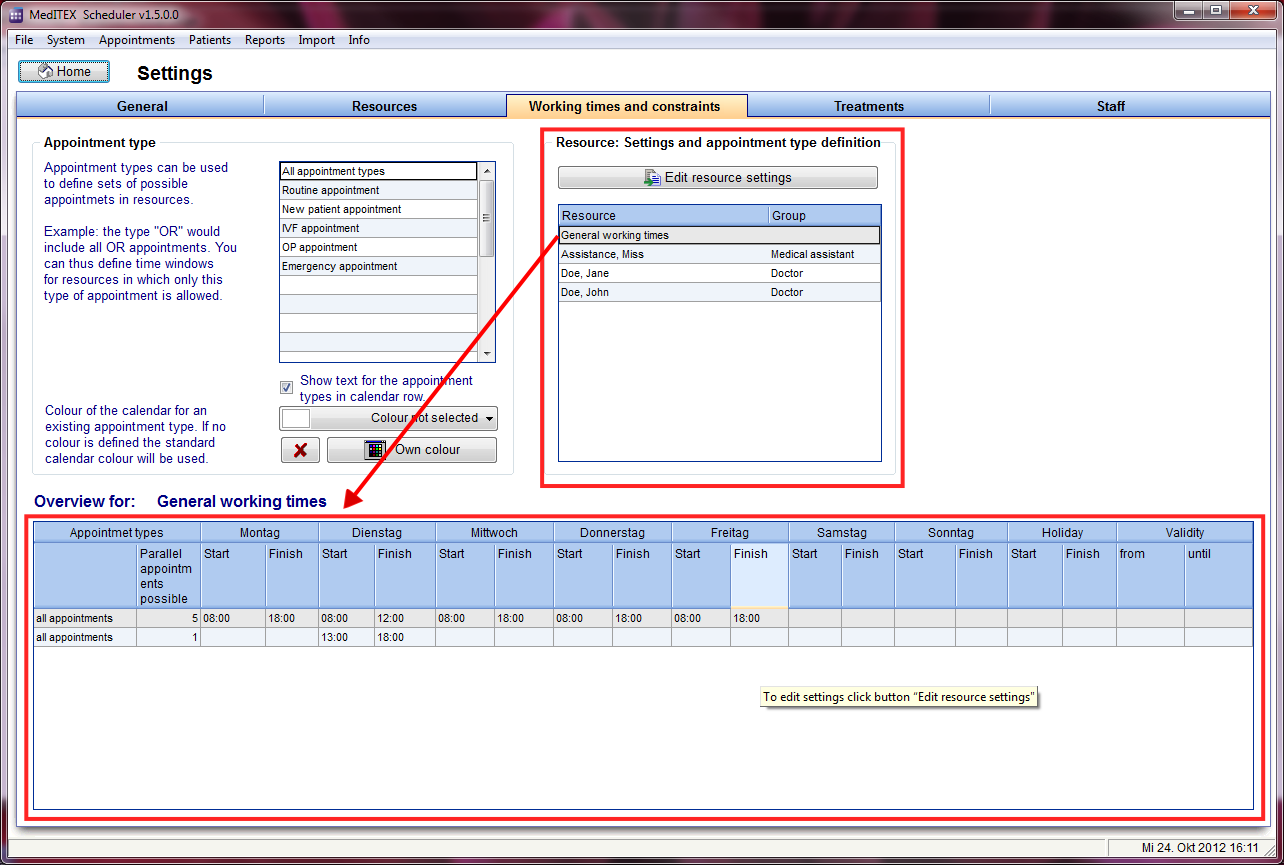This screenshot has width=1284, height=865.
Task: Select Doe, John resource row
Action: coord(720,292)
